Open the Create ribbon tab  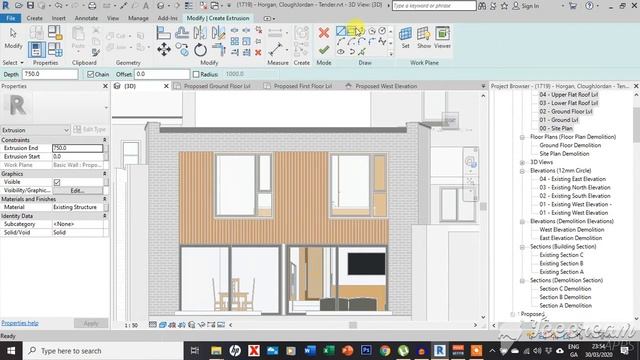(x=34, y=18)
